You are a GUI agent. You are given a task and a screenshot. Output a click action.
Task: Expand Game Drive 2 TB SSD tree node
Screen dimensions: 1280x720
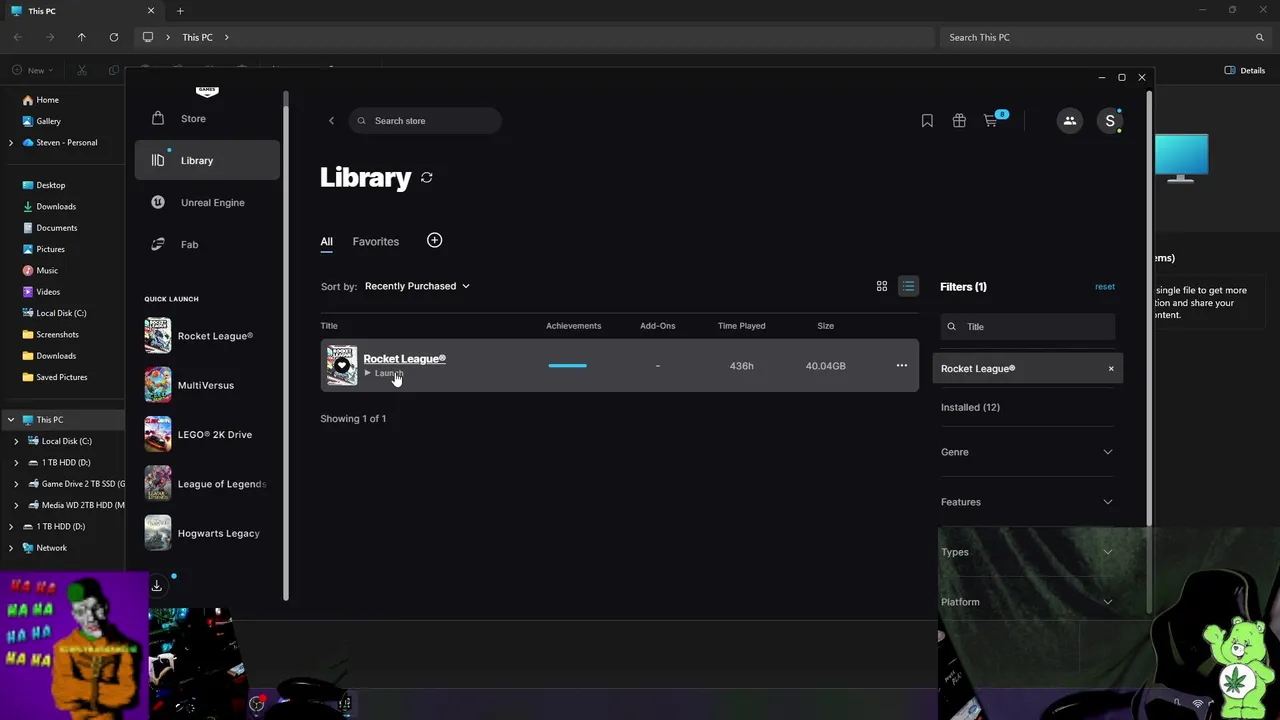pos(16,484)
